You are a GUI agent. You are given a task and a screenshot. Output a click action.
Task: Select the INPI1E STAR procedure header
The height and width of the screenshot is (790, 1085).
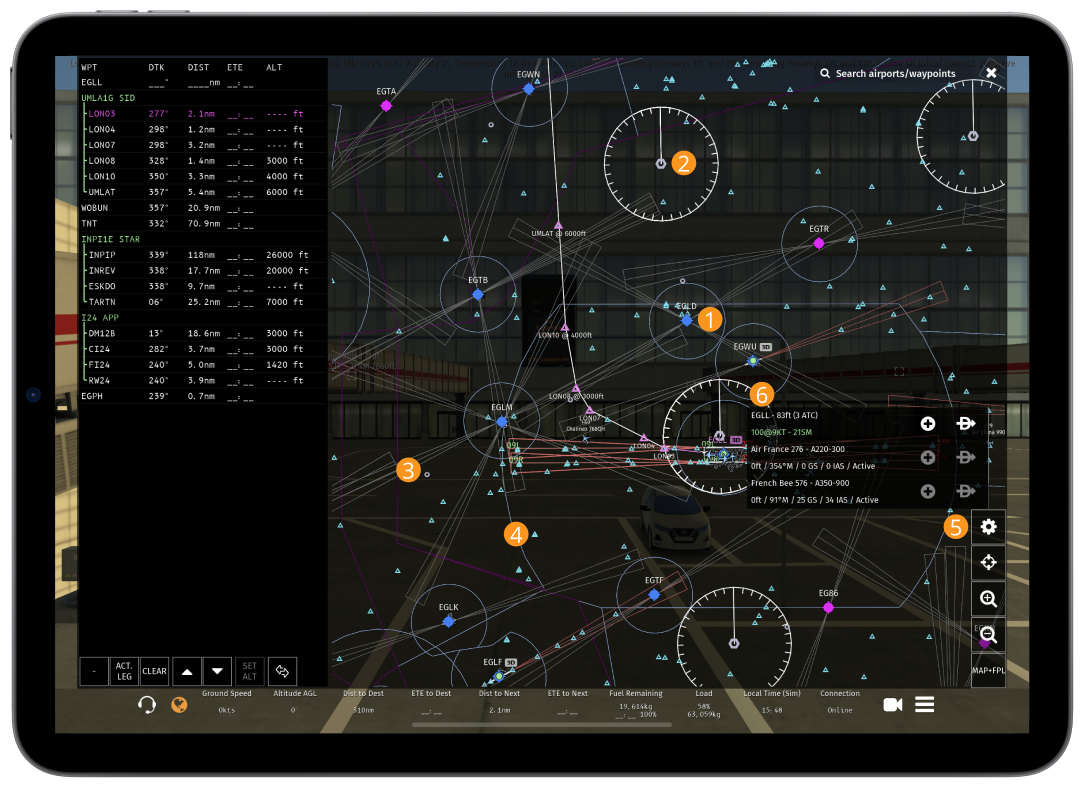point(110,239)
